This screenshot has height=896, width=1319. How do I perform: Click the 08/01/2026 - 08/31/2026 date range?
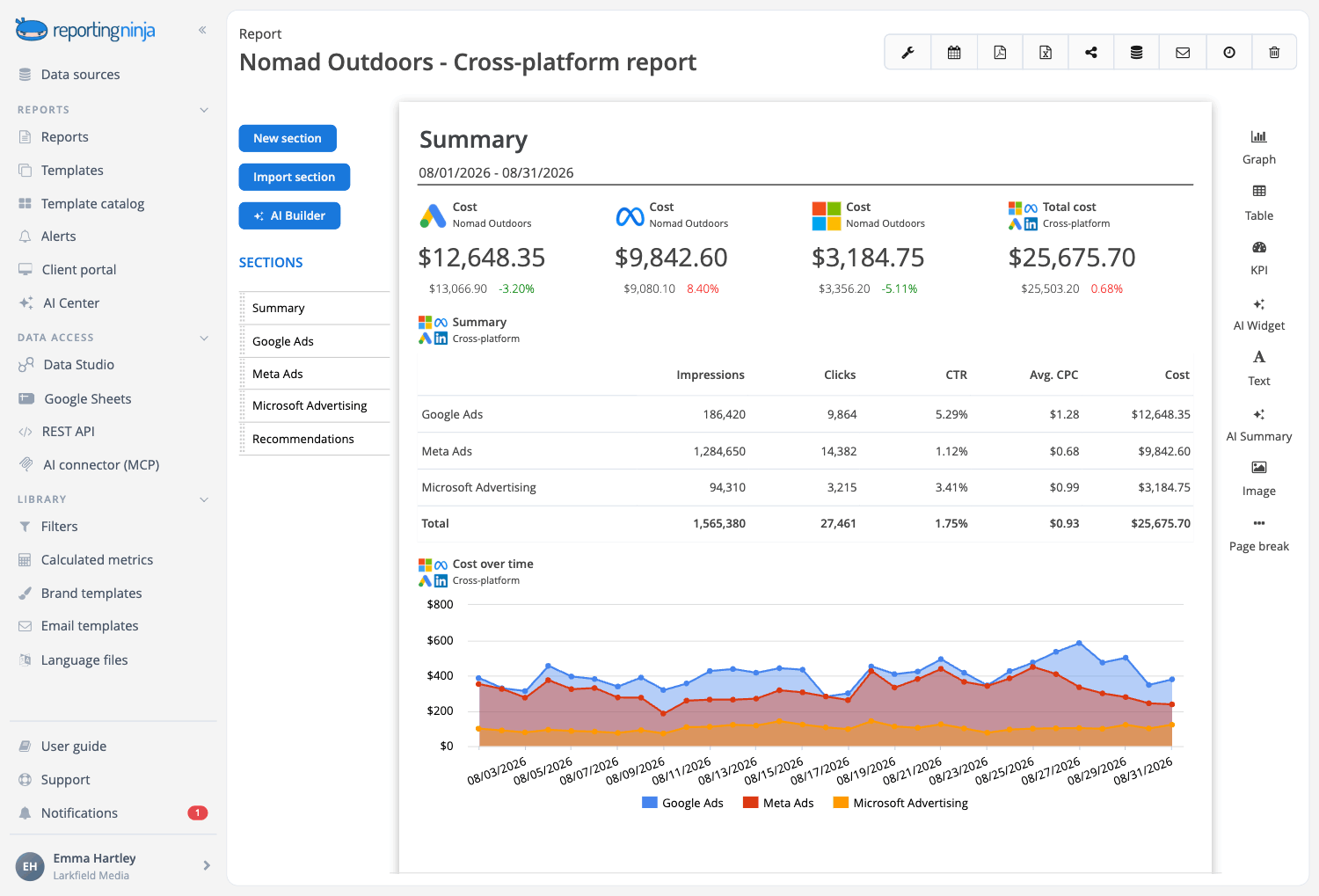496,173
